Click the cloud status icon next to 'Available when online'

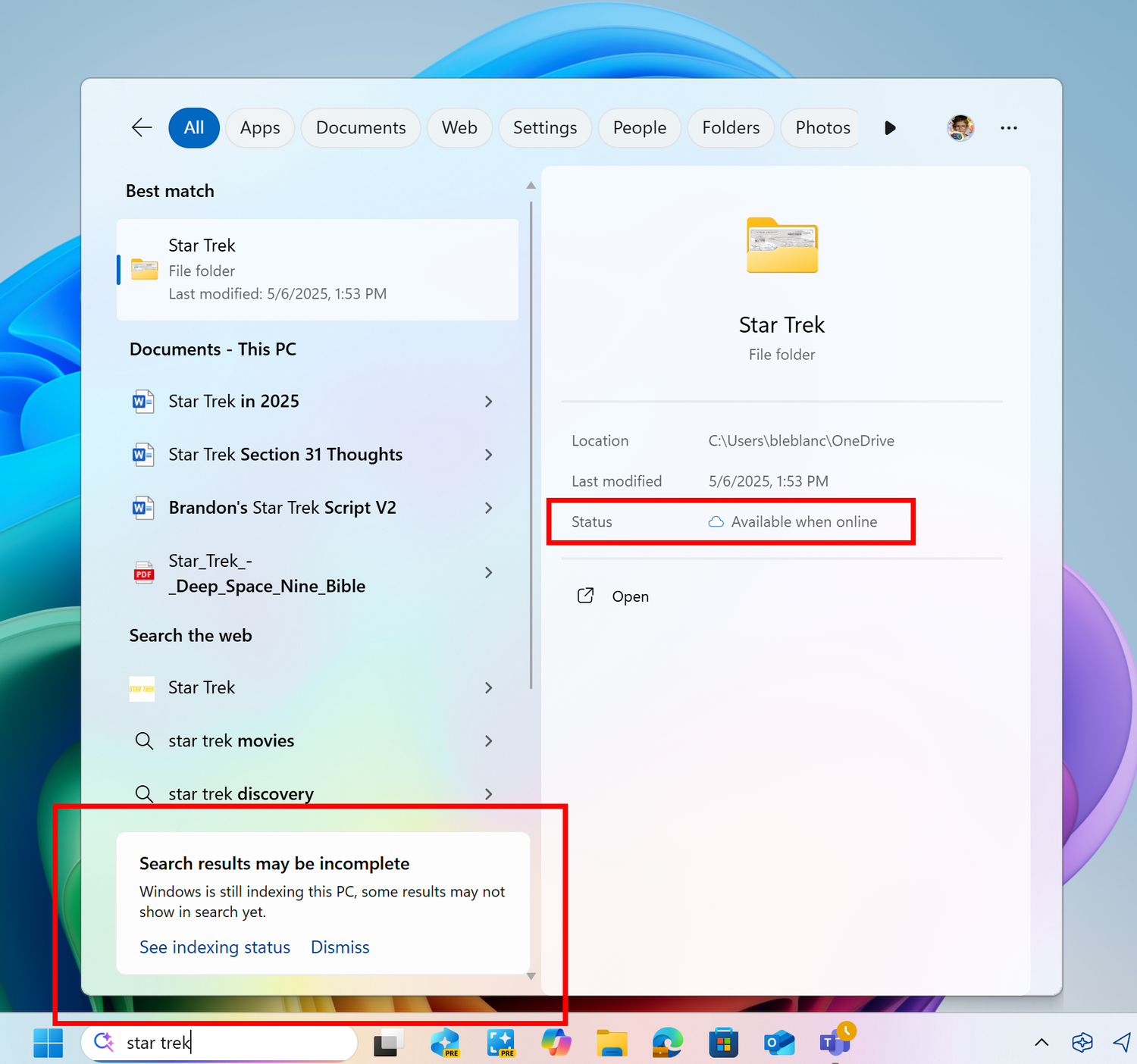click(x=716, y=521)
